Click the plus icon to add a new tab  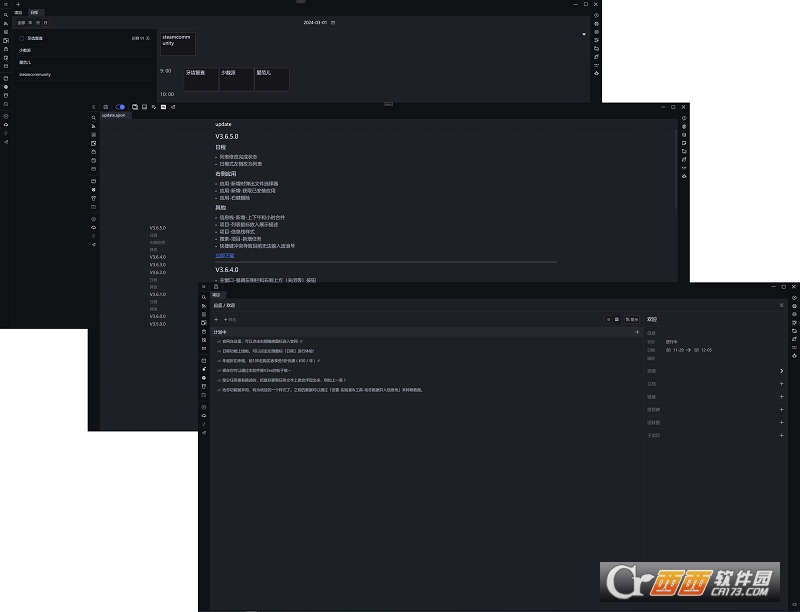[18, 4]
